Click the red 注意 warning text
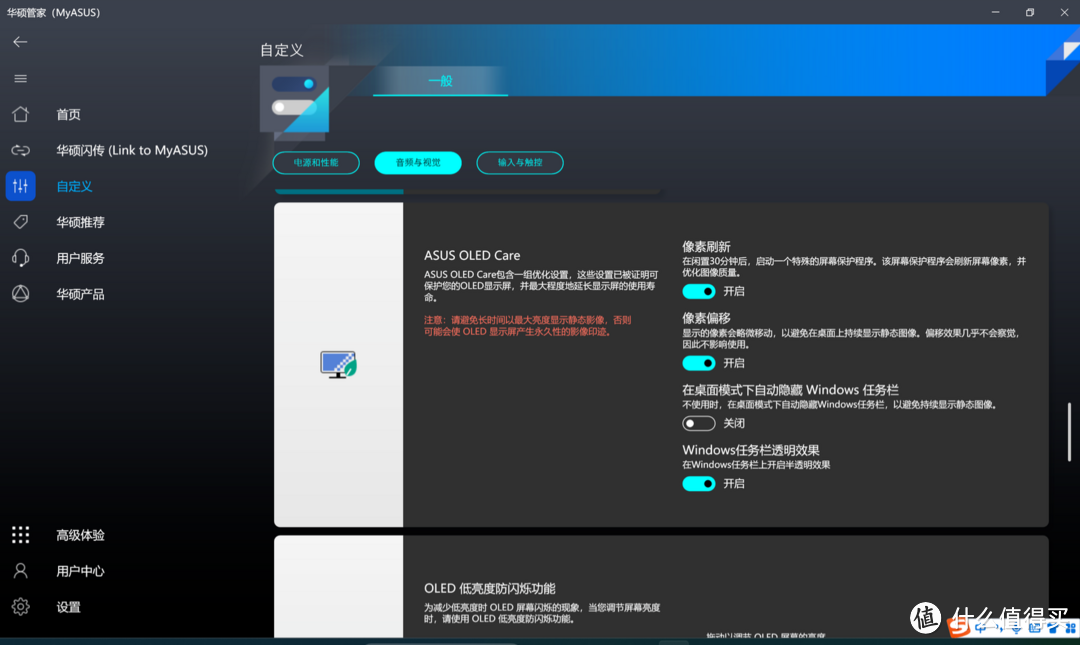The height and width of the screenshot is (645, 1080). [528, 326]
